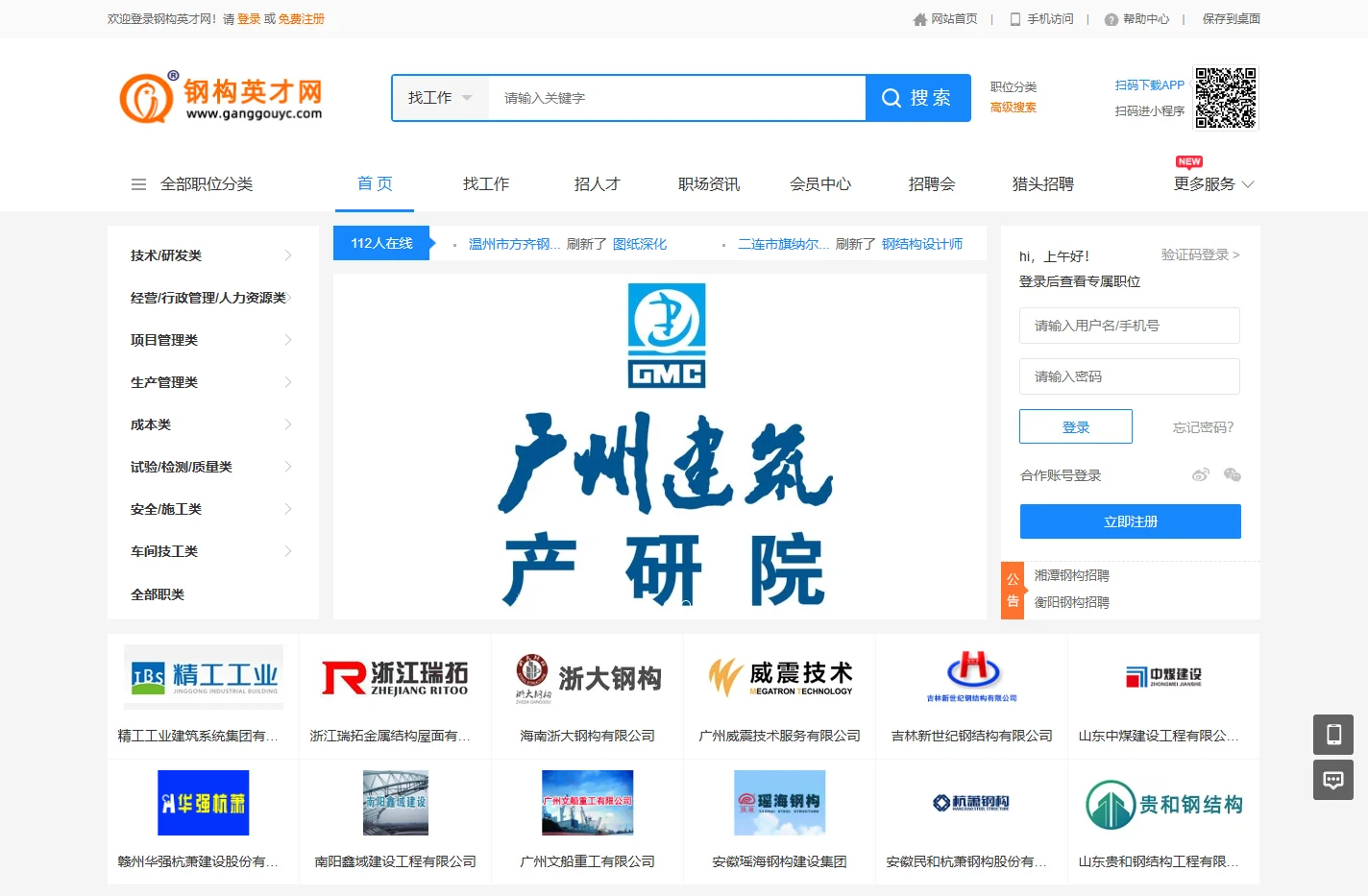Screen dimensions: 1368x896
Task: Focus the 用户名/手机号 input field
Action: click(x=1130, y=326)
